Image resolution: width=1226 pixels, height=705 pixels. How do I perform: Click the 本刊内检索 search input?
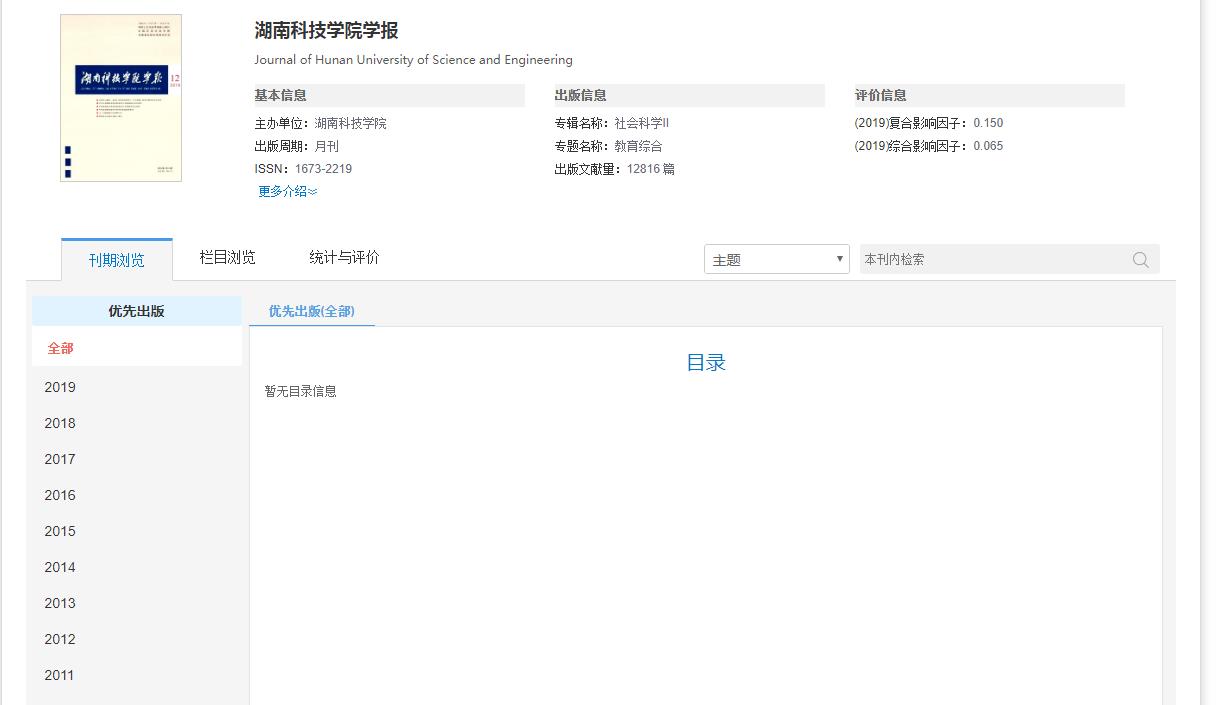(990, 260)
